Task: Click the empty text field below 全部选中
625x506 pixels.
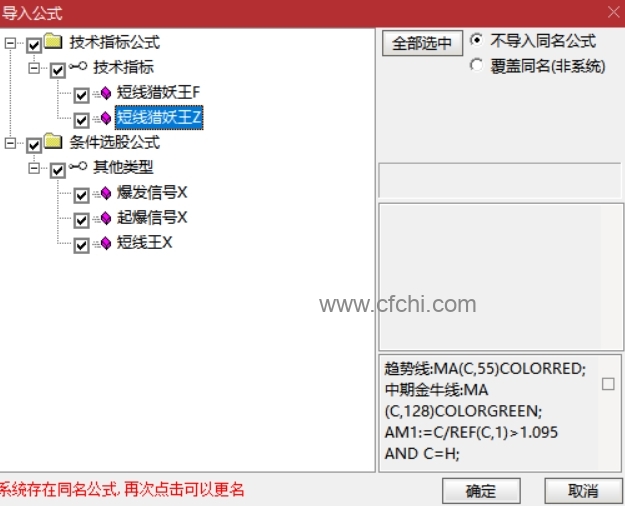Action: (499, 180)
